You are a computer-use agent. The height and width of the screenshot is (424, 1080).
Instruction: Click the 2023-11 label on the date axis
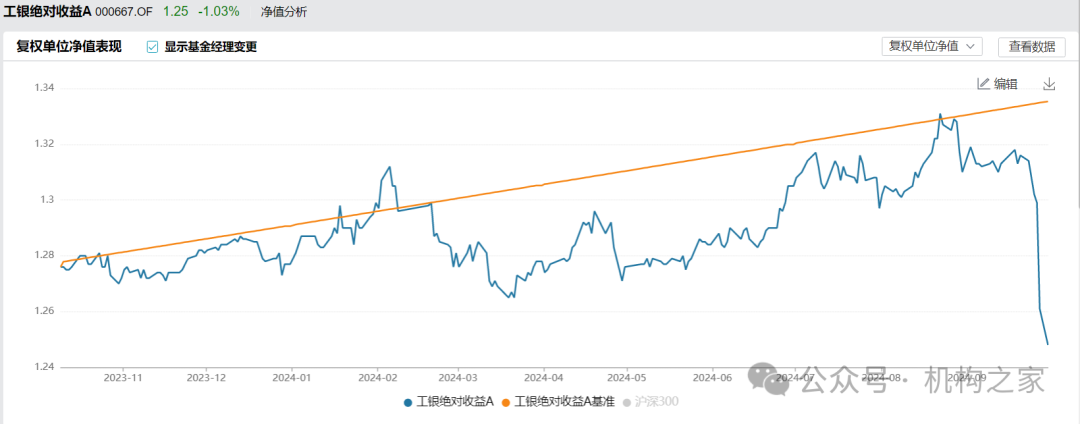click(x=122, y=378)
